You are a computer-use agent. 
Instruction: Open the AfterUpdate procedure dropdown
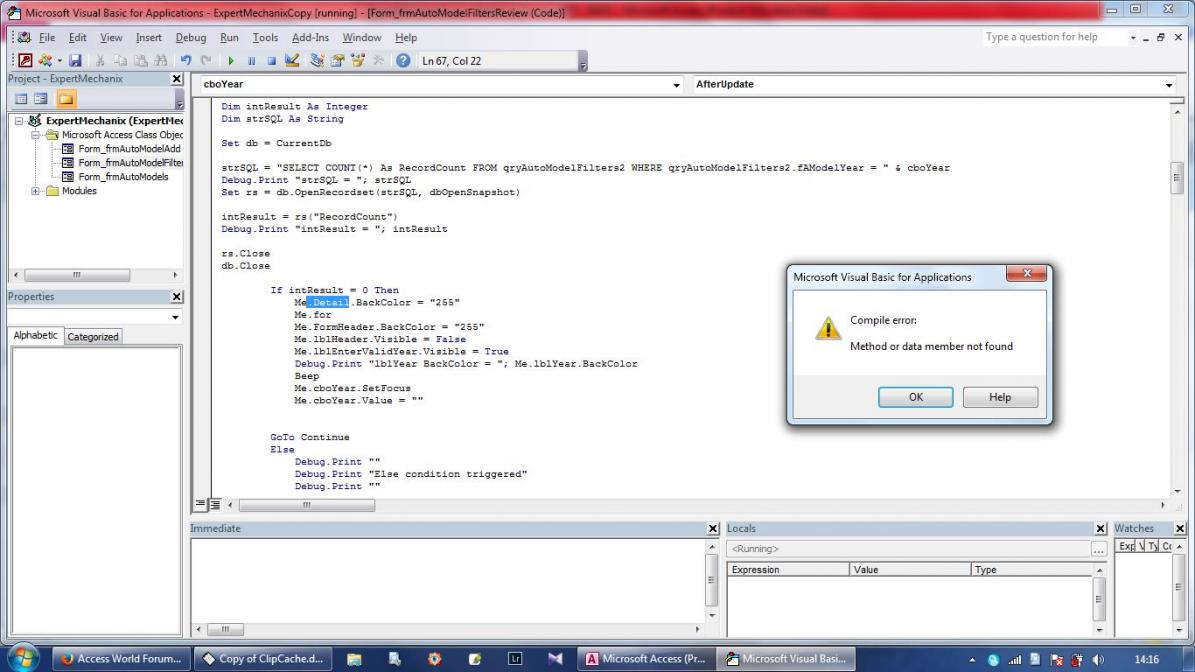1169,85
